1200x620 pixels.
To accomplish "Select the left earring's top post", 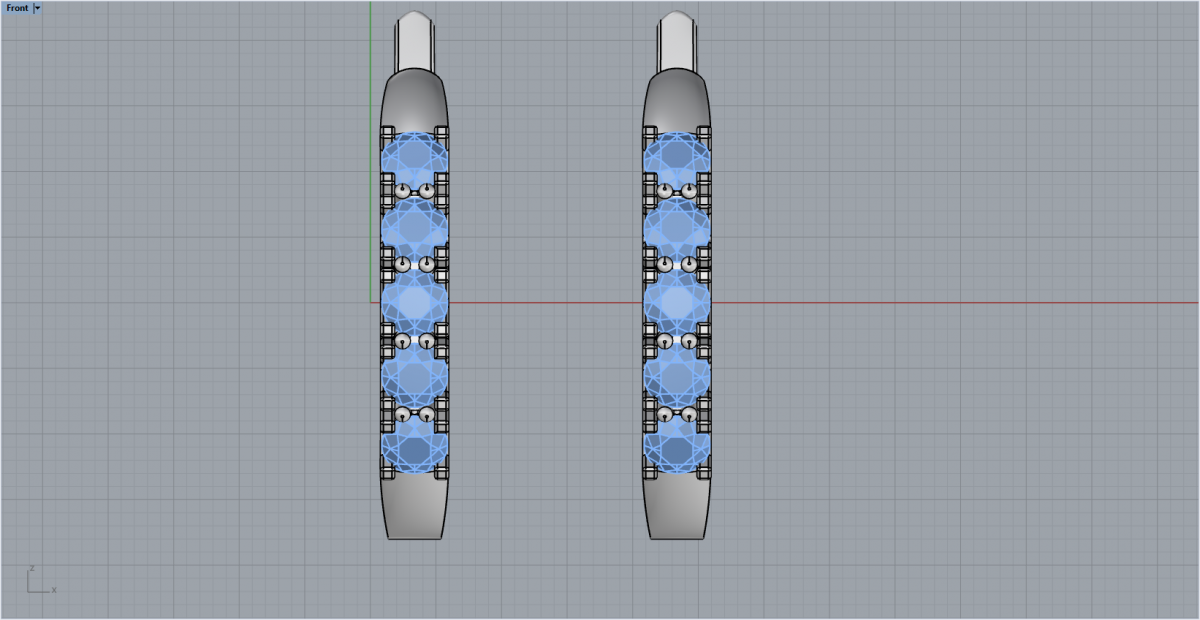I will point(415,40).
